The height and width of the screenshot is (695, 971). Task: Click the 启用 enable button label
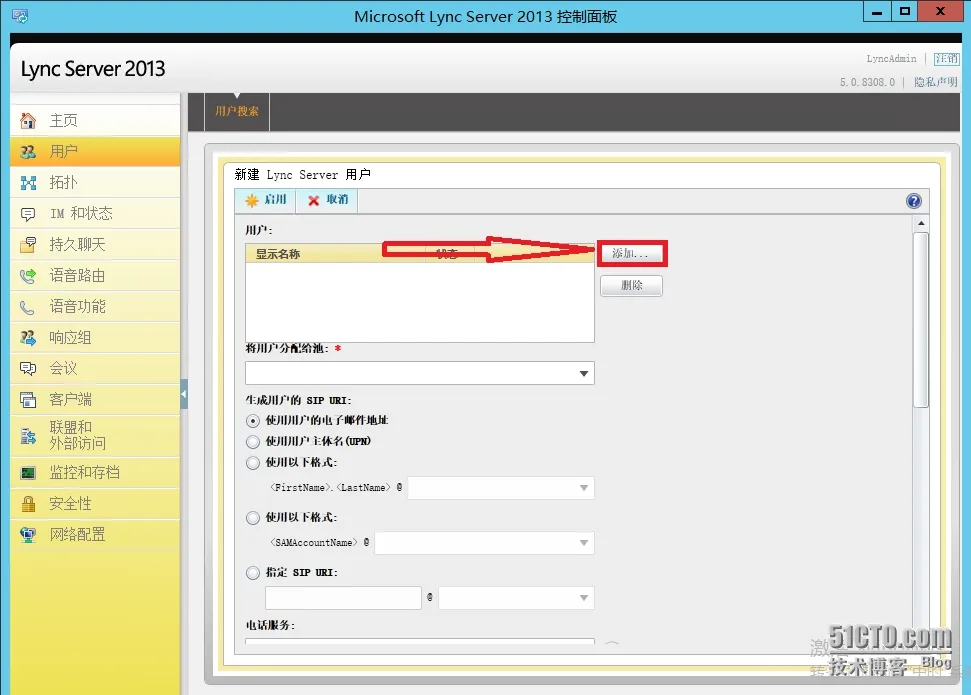pyautogui.click(x=276, y=199)
